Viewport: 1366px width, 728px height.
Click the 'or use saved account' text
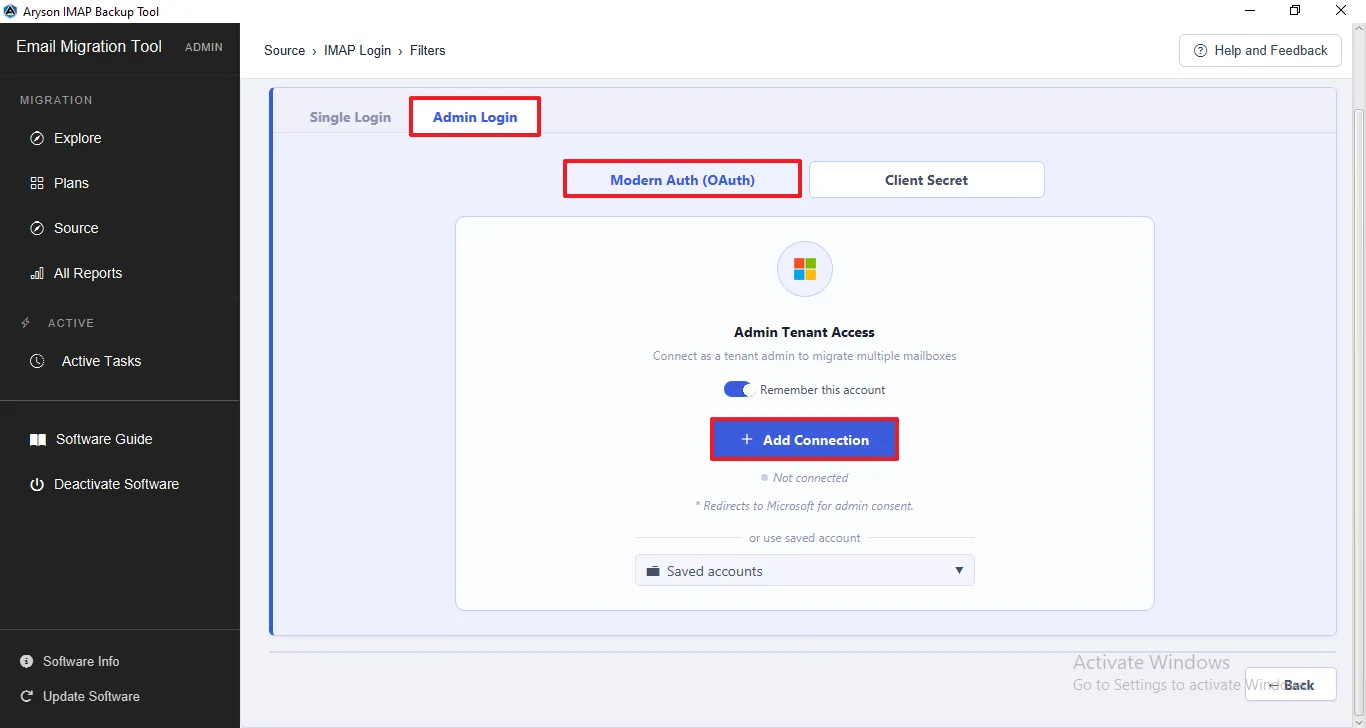(804, 538)
